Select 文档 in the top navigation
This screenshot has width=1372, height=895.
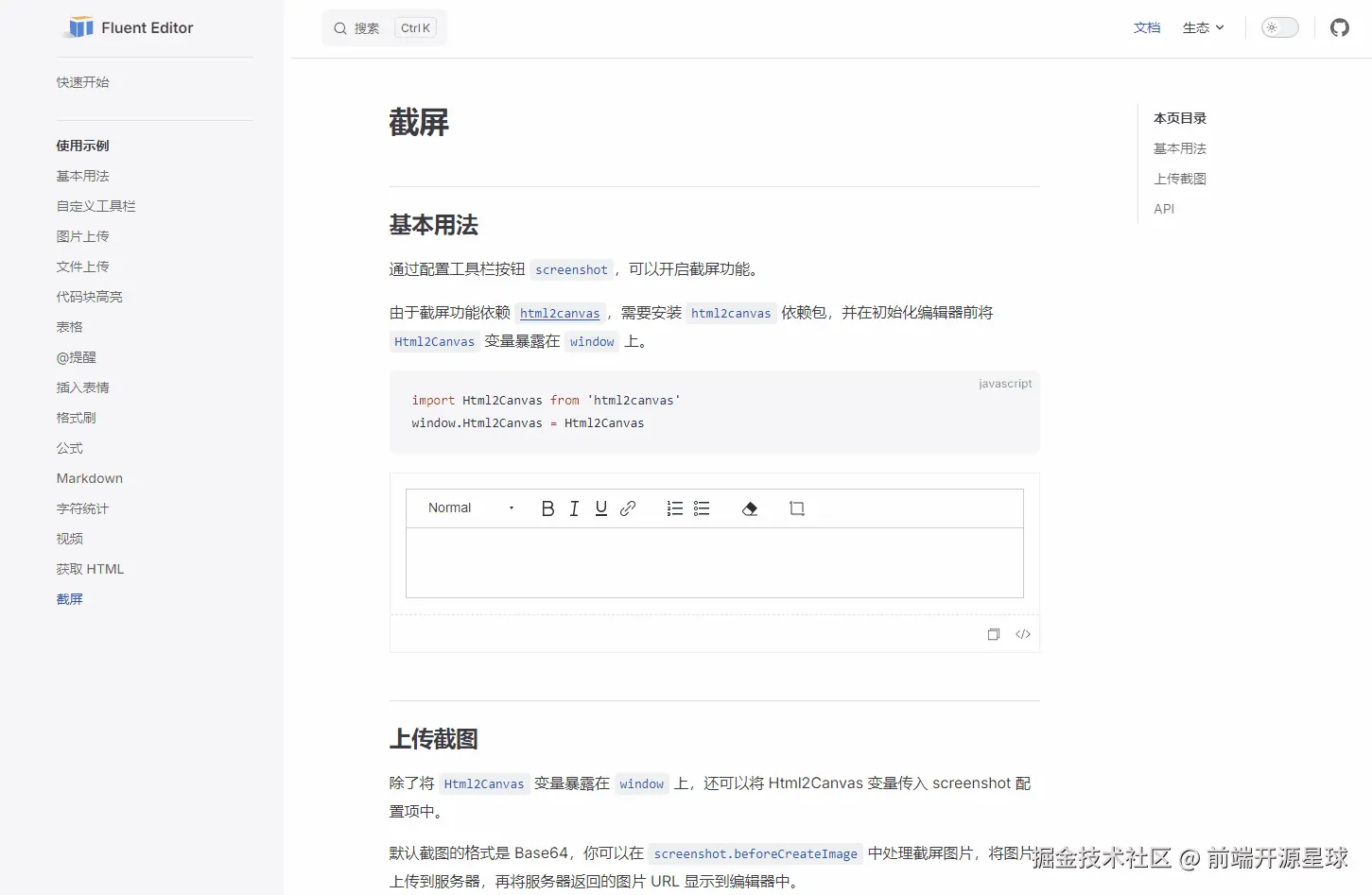click(x=1147, y=27)
